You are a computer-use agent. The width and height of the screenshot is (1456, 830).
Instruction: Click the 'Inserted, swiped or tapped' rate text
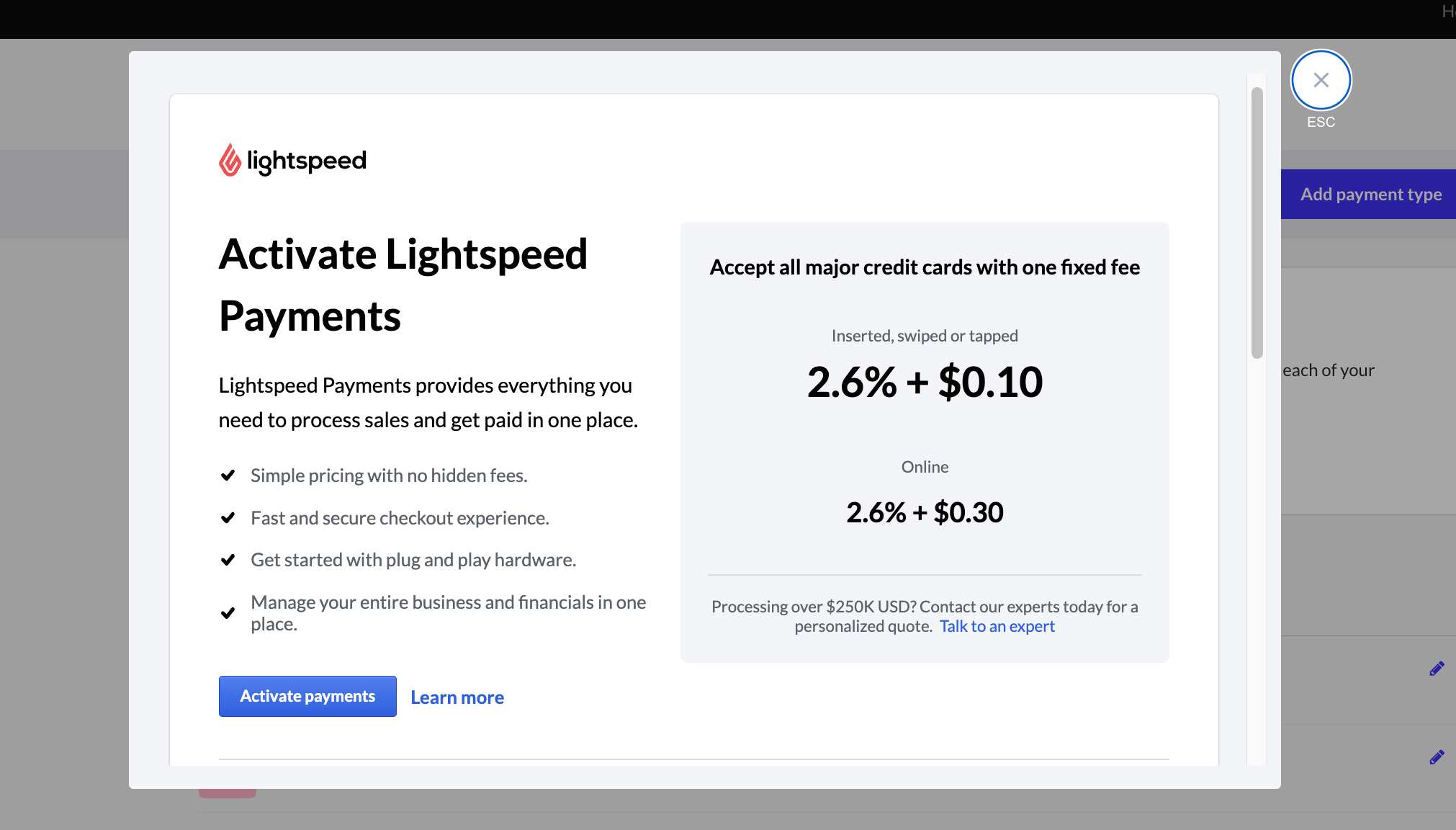click(924, 383)
